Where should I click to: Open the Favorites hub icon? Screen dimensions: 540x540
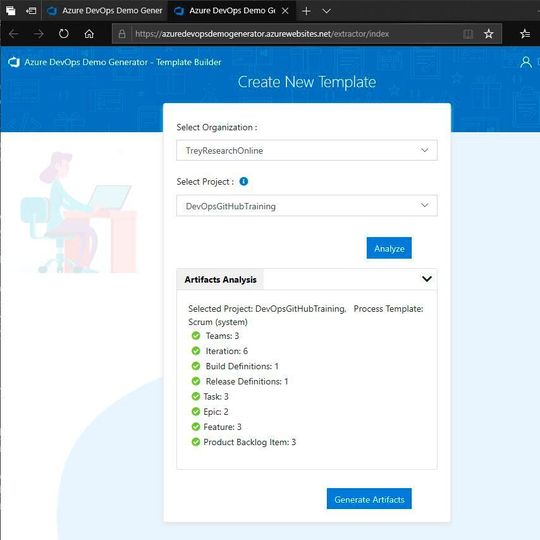pyautogui.click(x=525, y=34)
